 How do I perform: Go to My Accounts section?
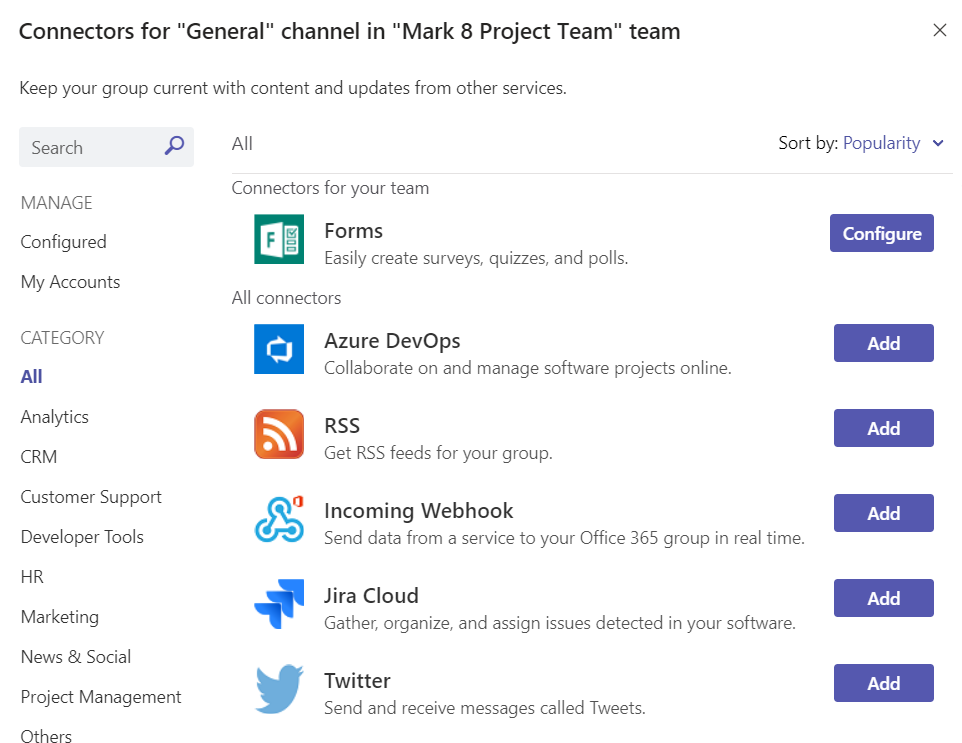point(70,282)
